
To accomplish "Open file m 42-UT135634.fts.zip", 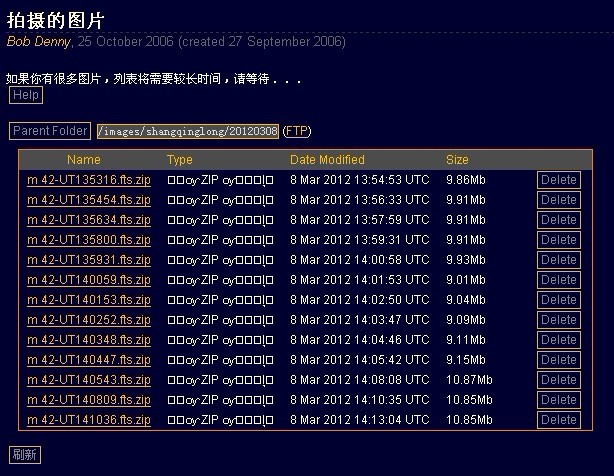I will (88, 220).
